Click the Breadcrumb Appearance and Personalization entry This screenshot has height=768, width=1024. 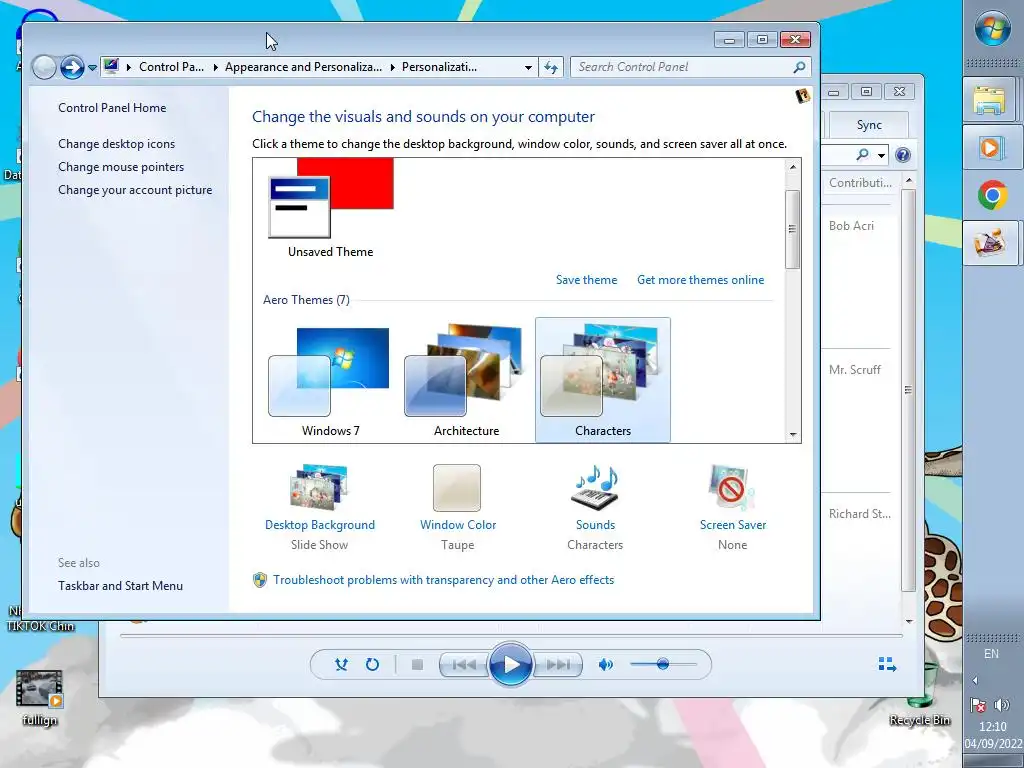pyautogui.click(x=303, y=67)
